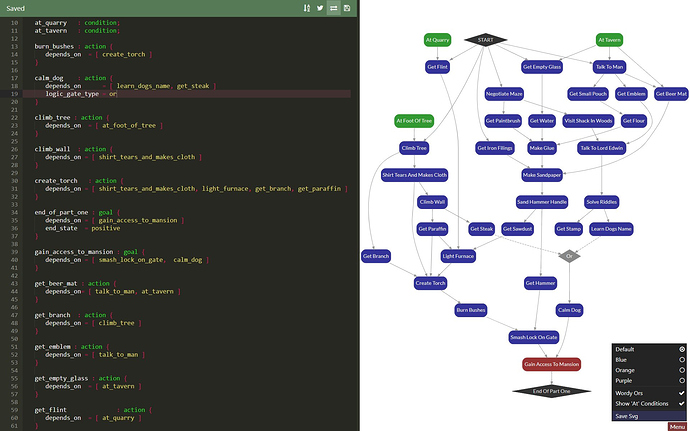Select the Orange theme radio button
Viewport: 690px width, 431px height.
point(682,370)
